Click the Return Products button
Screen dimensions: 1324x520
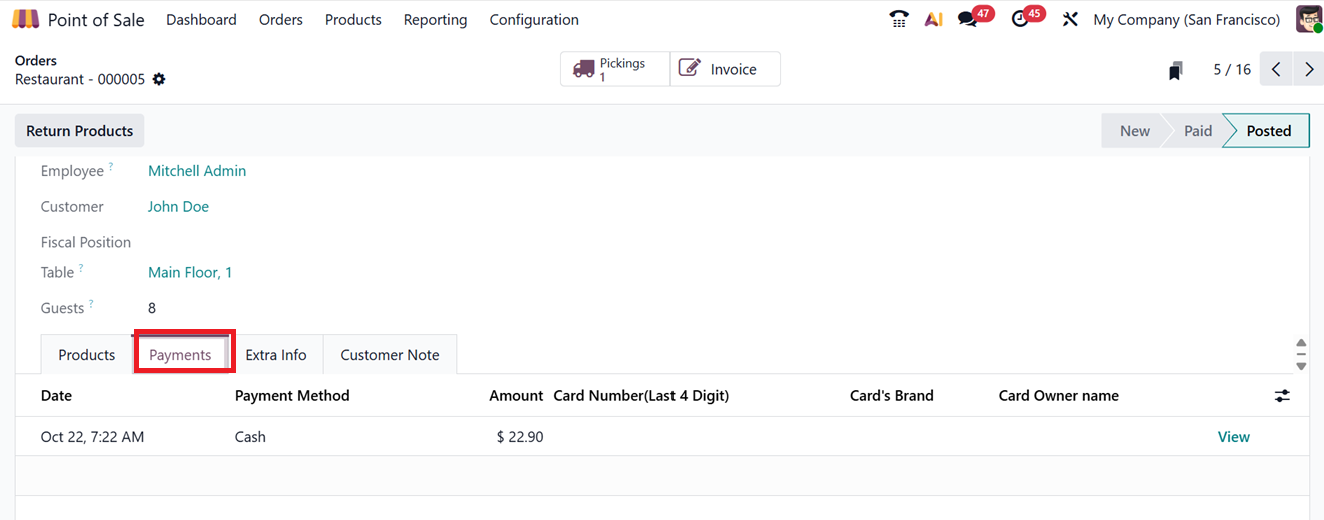point(80,131)
